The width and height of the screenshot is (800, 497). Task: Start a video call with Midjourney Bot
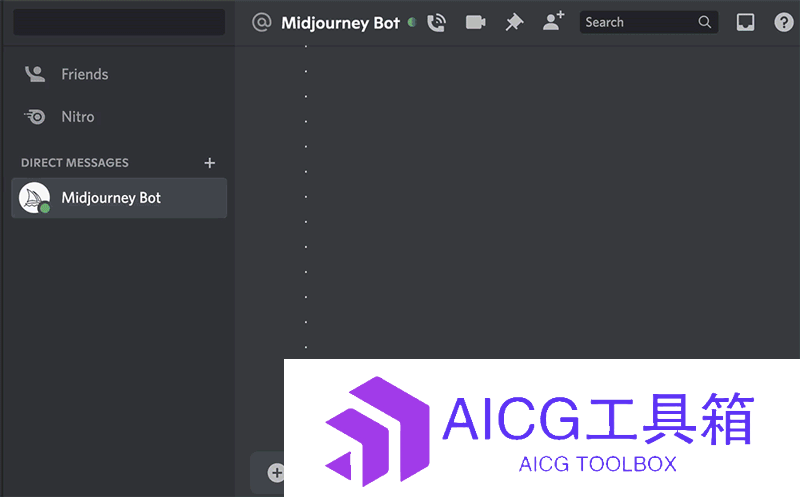click(476, 22)
